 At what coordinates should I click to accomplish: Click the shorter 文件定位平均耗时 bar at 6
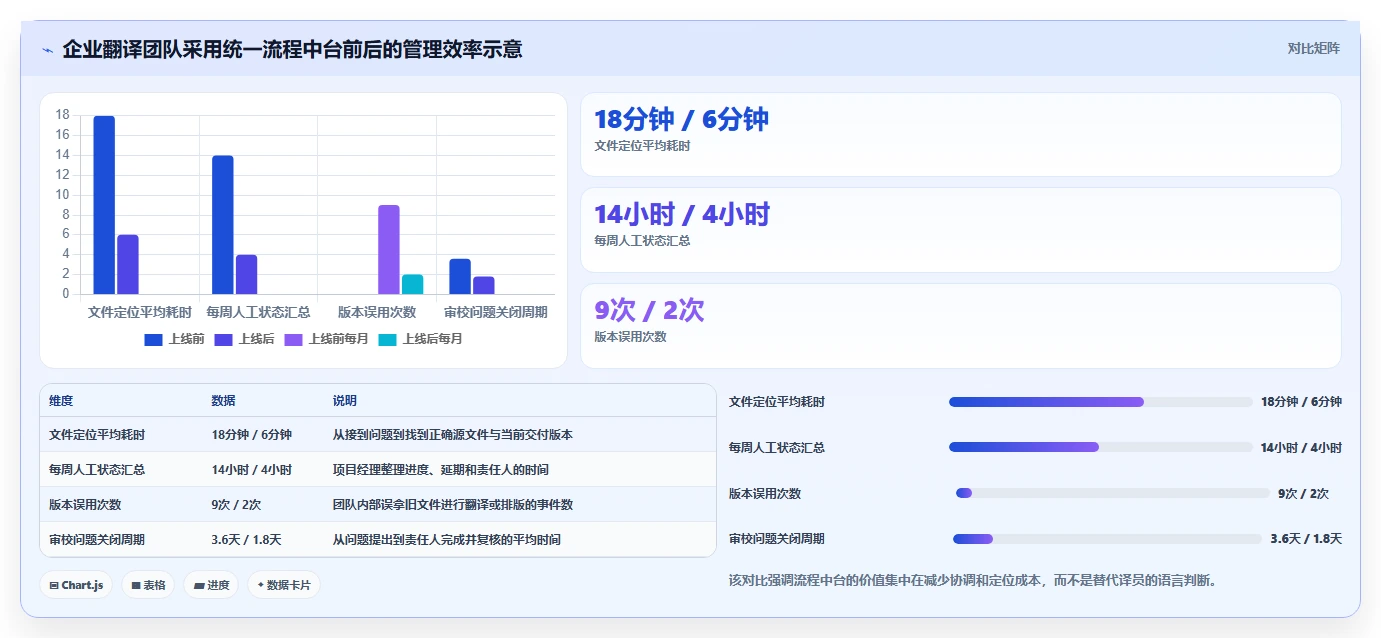click(x=128, y=265)
